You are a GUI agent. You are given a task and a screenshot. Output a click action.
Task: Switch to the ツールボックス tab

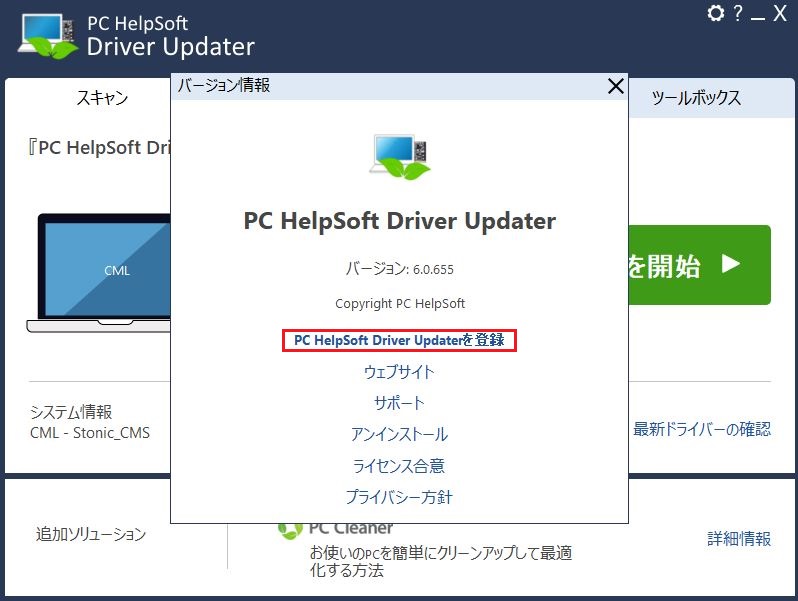(696, 98)
